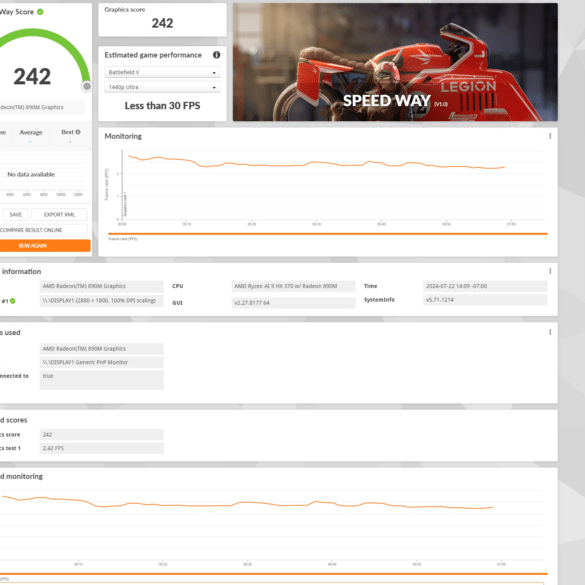Click the Graphics score 242 card
Screen dimensions: 585x585
pyautogui.click(x=162, y=20)
